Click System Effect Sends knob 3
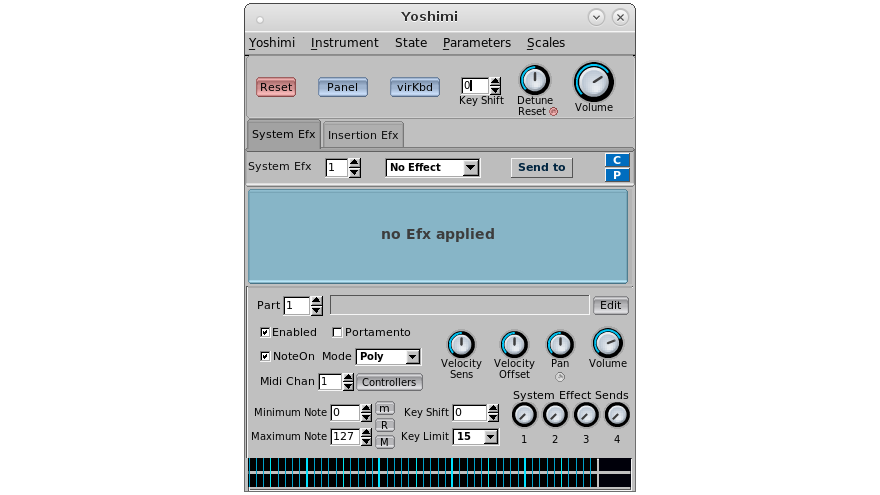The width and height of the screenshot is (880, 495). (585, 416)
